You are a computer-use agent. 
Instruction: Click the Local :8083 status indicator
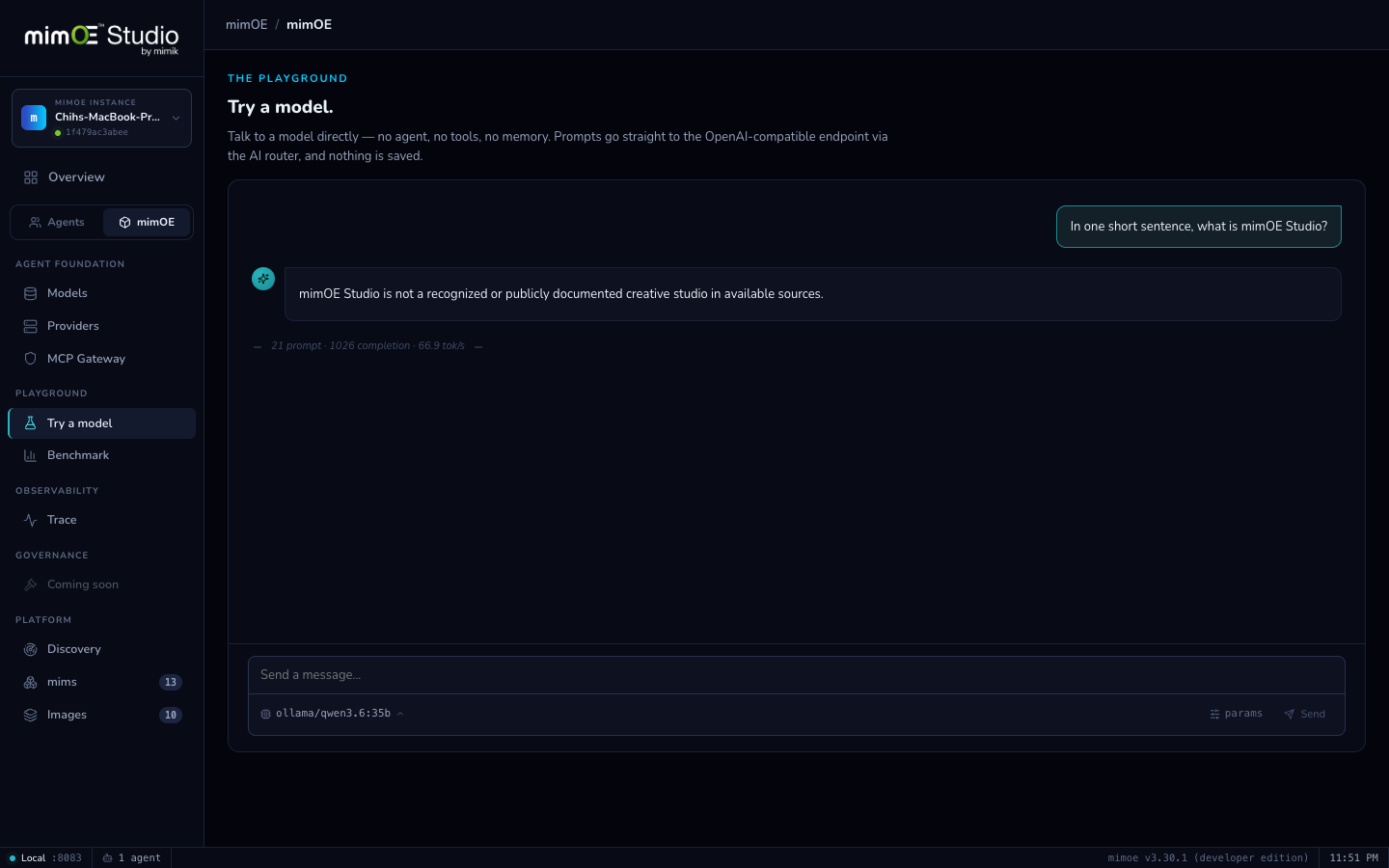pos(45,857)
